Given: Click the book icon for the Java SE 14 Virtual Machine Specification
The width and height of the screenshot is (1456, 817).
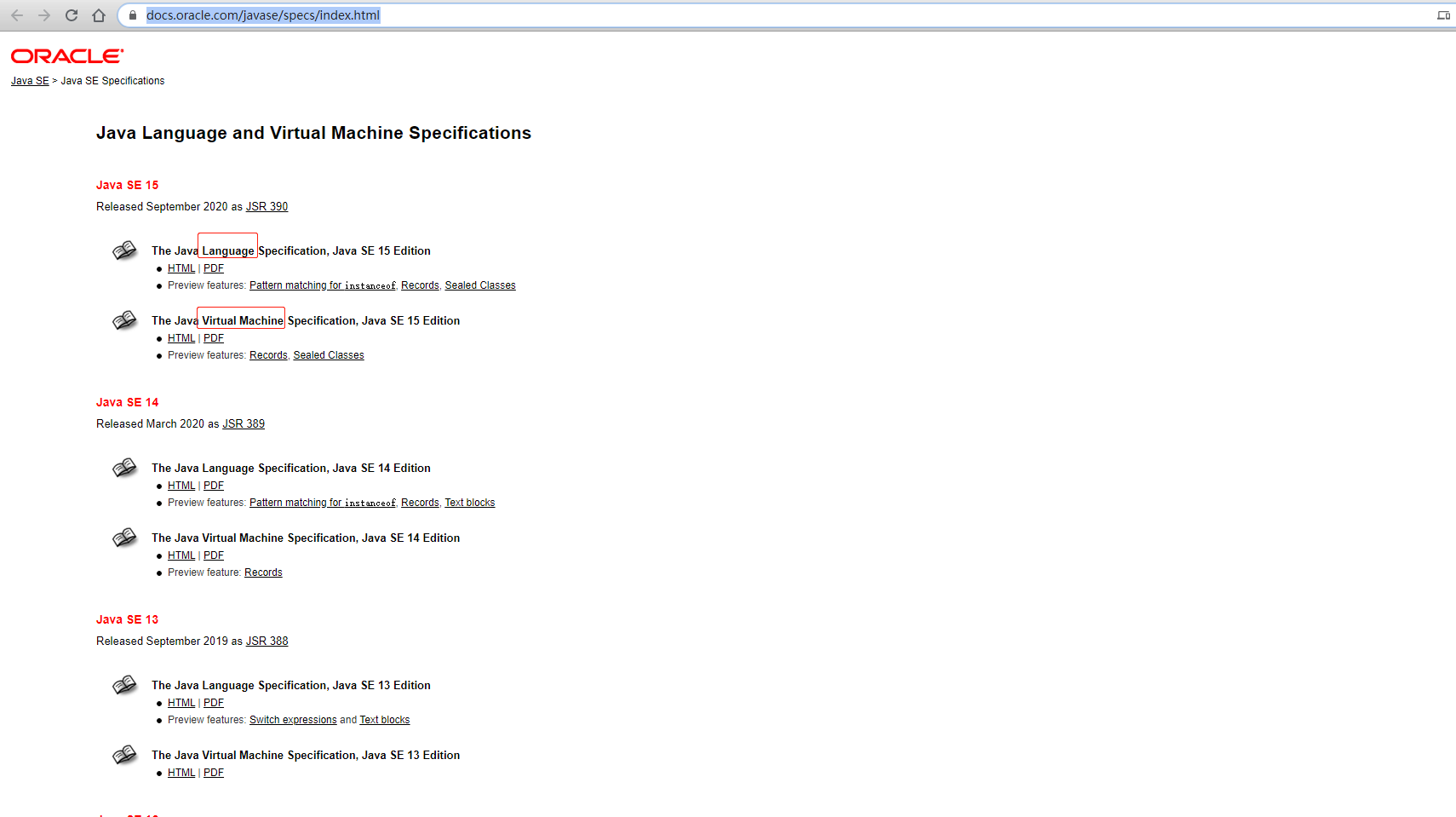Looking at the screenshot, I should (124, 538).
